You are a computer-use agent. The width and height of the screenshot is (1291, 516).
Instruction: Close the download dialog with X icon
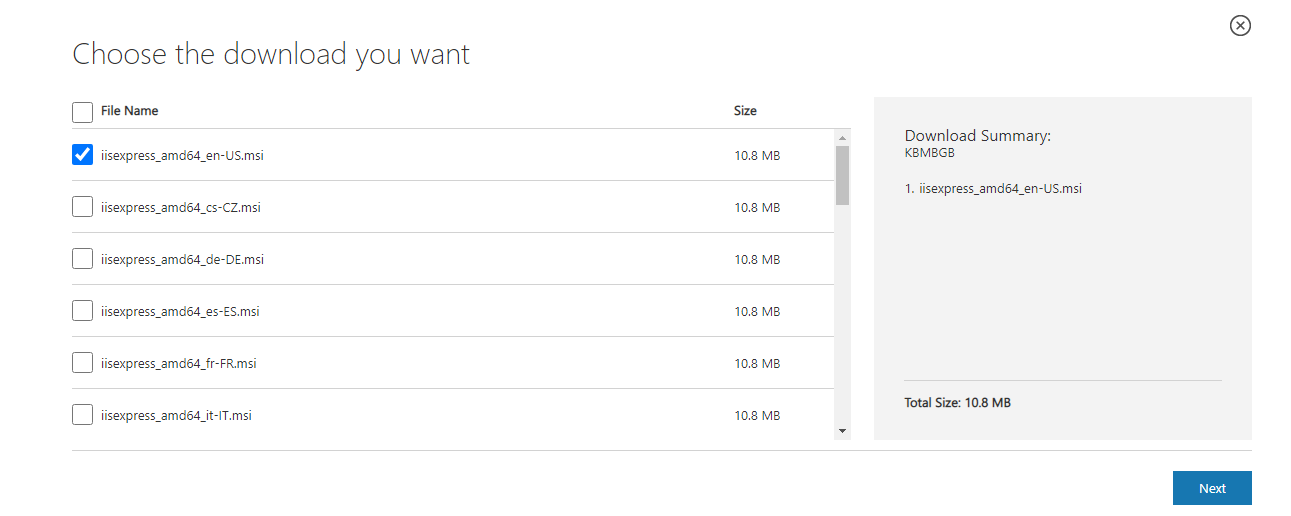(1240, 26)
